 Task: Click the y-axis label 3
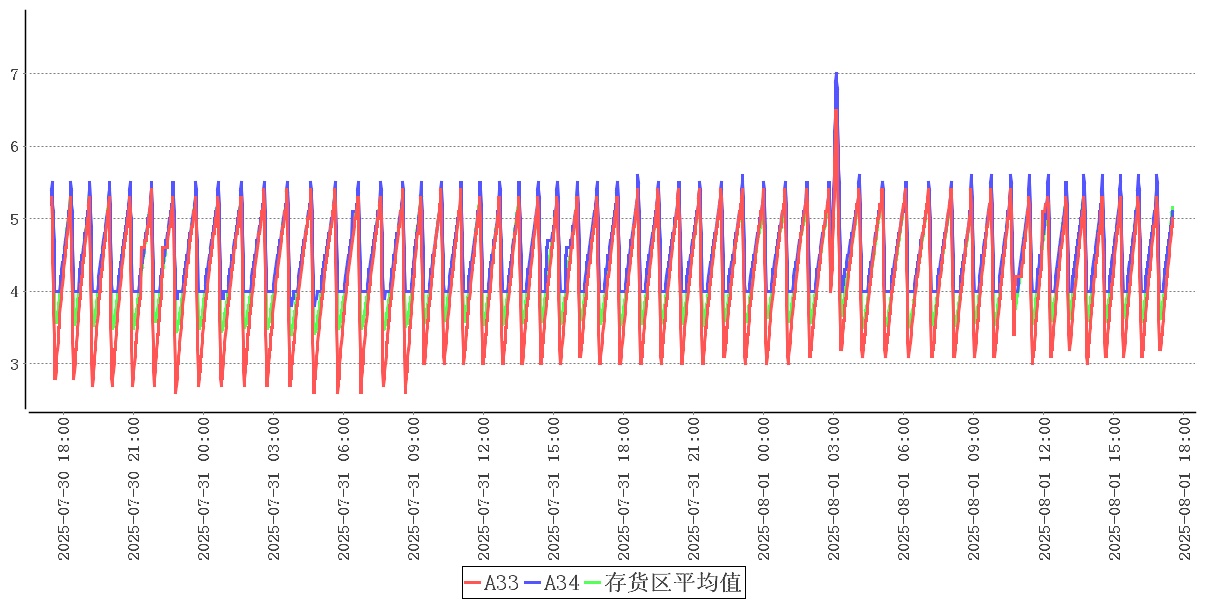15,364
